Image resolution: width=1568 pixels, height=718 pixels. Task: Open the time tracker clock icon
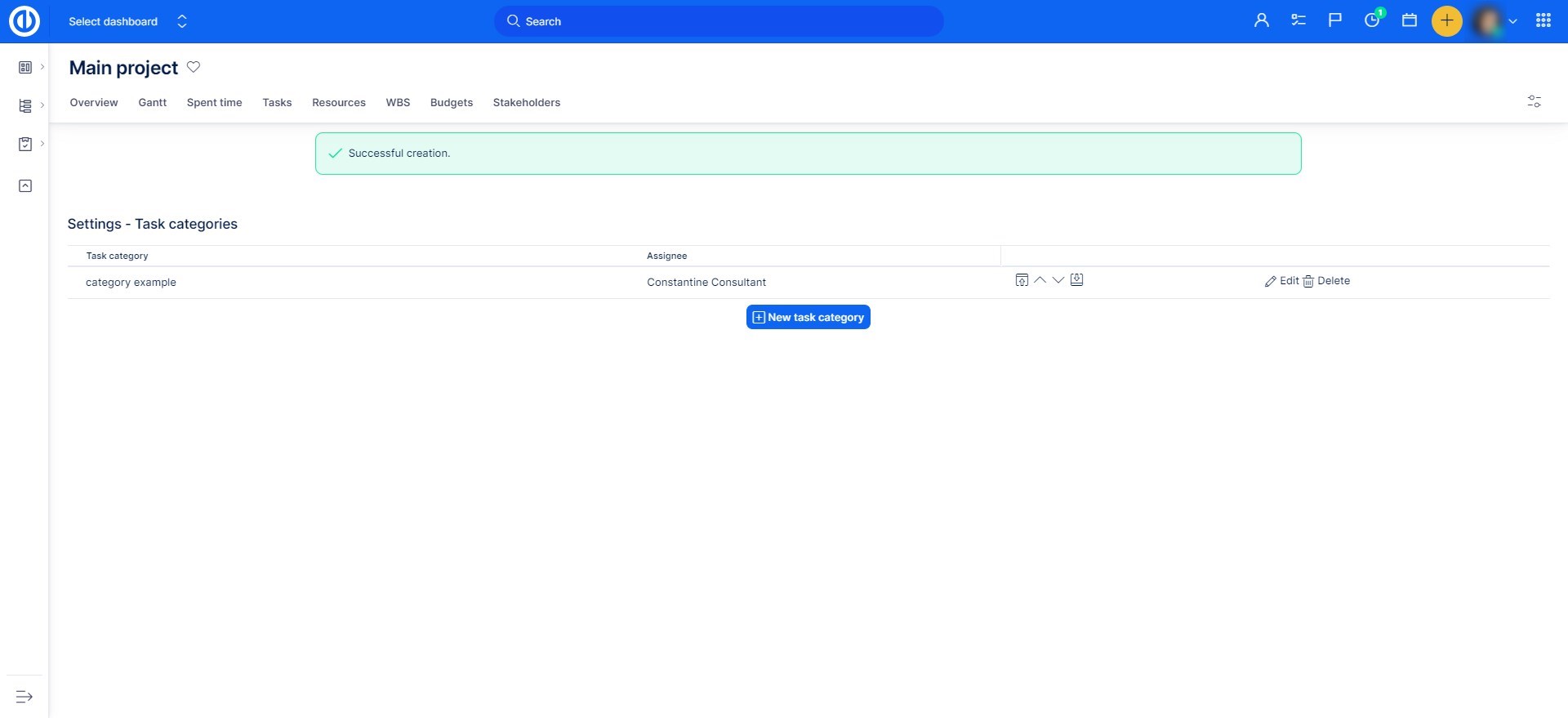1372,20
